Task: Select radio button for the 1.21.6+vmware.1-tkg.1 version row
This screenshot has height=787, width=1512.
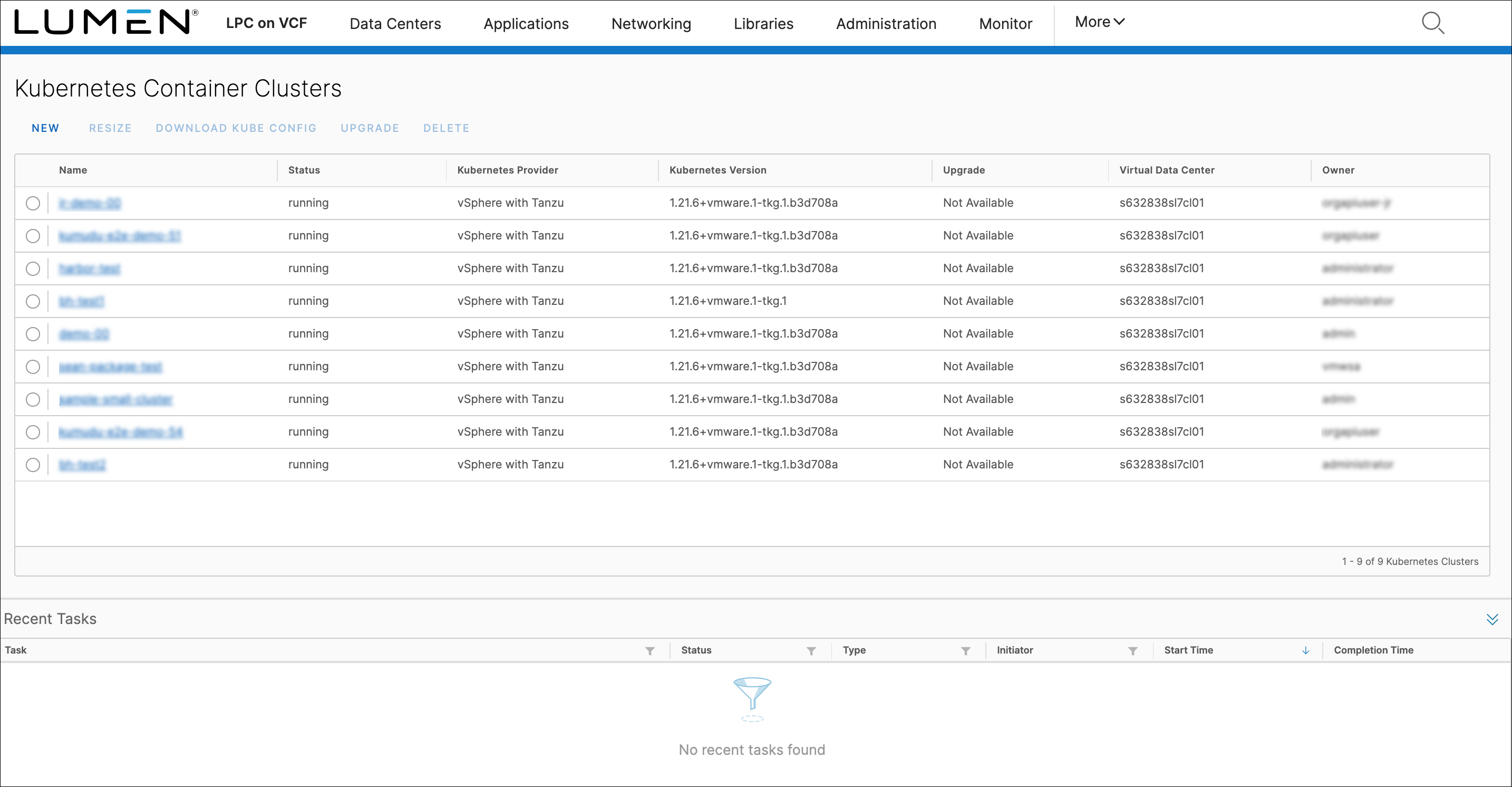Action: tap(33, 301)
